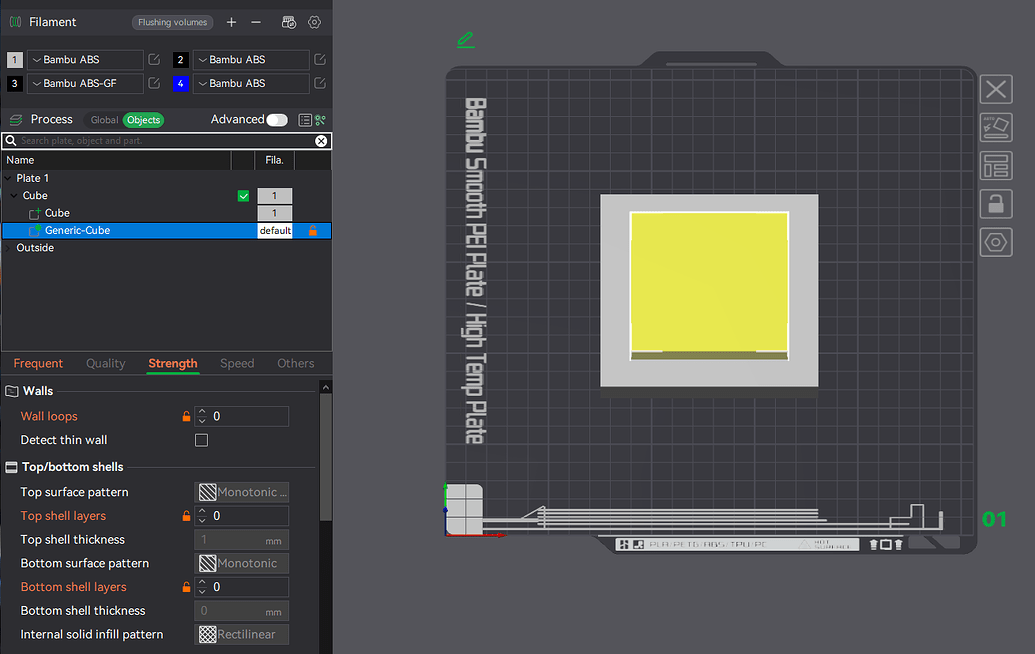Viewport: 1035px width, 654px height.
Task: Reset Wall loops via orange lock icon
Action: [186, 416]
